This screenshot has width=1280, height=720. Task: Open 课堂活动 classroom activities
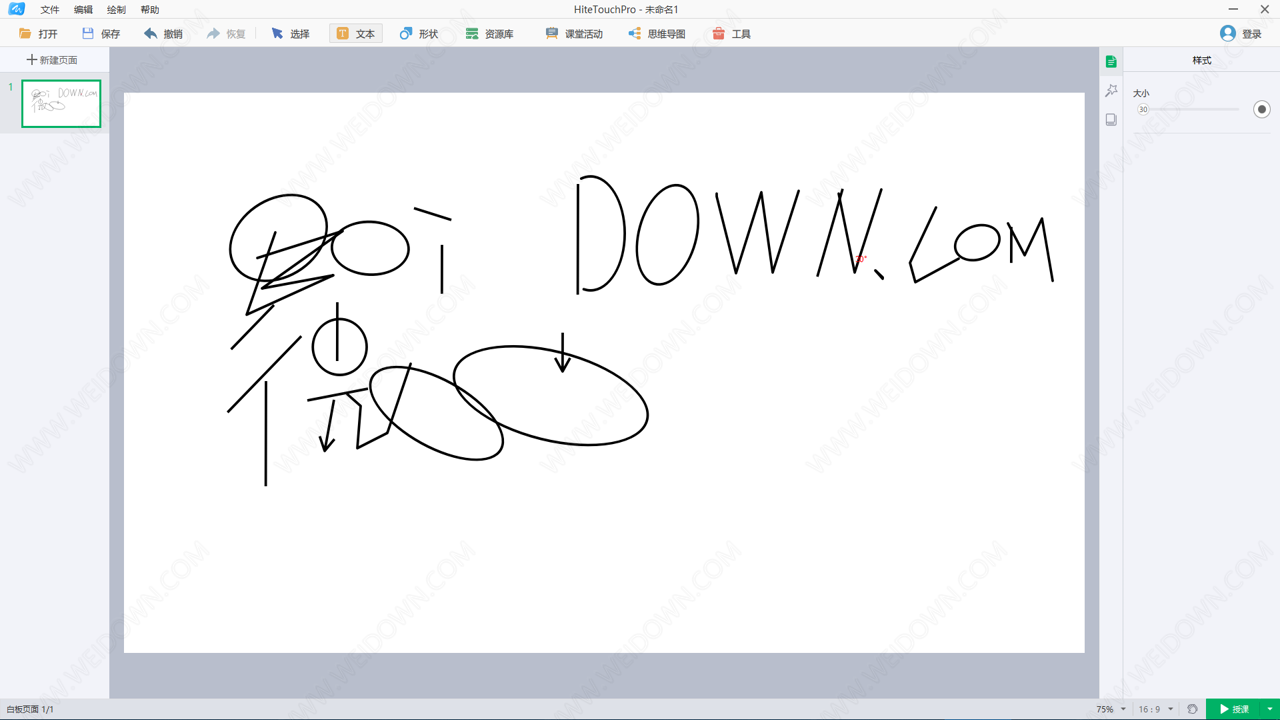click(x=574, y=34)
